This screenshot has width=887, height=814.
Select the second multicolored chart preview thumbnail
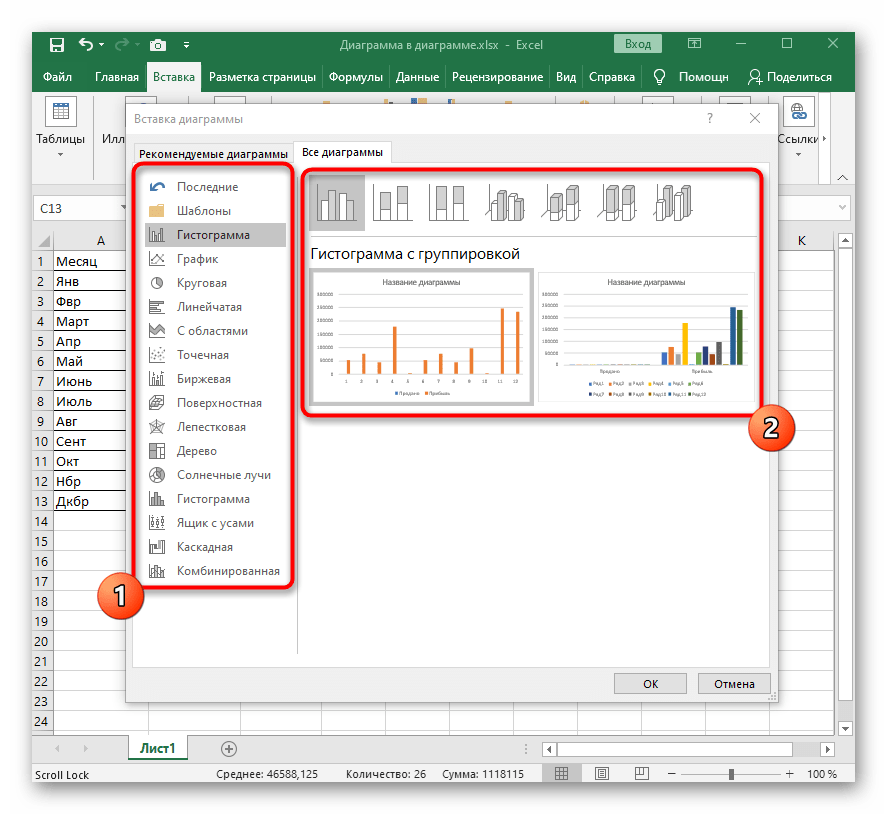click(646, 337)
